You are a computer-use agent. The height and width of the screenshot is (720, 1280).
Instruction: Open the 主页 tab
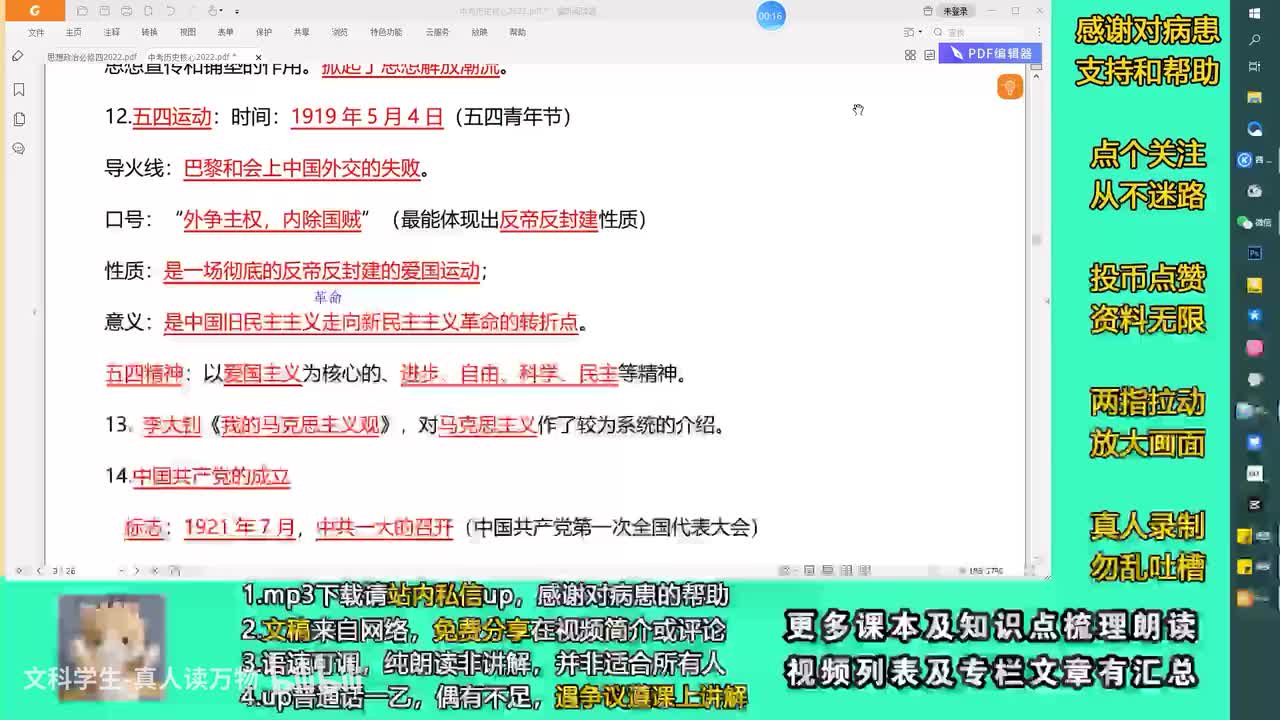(x=73, y=32)
